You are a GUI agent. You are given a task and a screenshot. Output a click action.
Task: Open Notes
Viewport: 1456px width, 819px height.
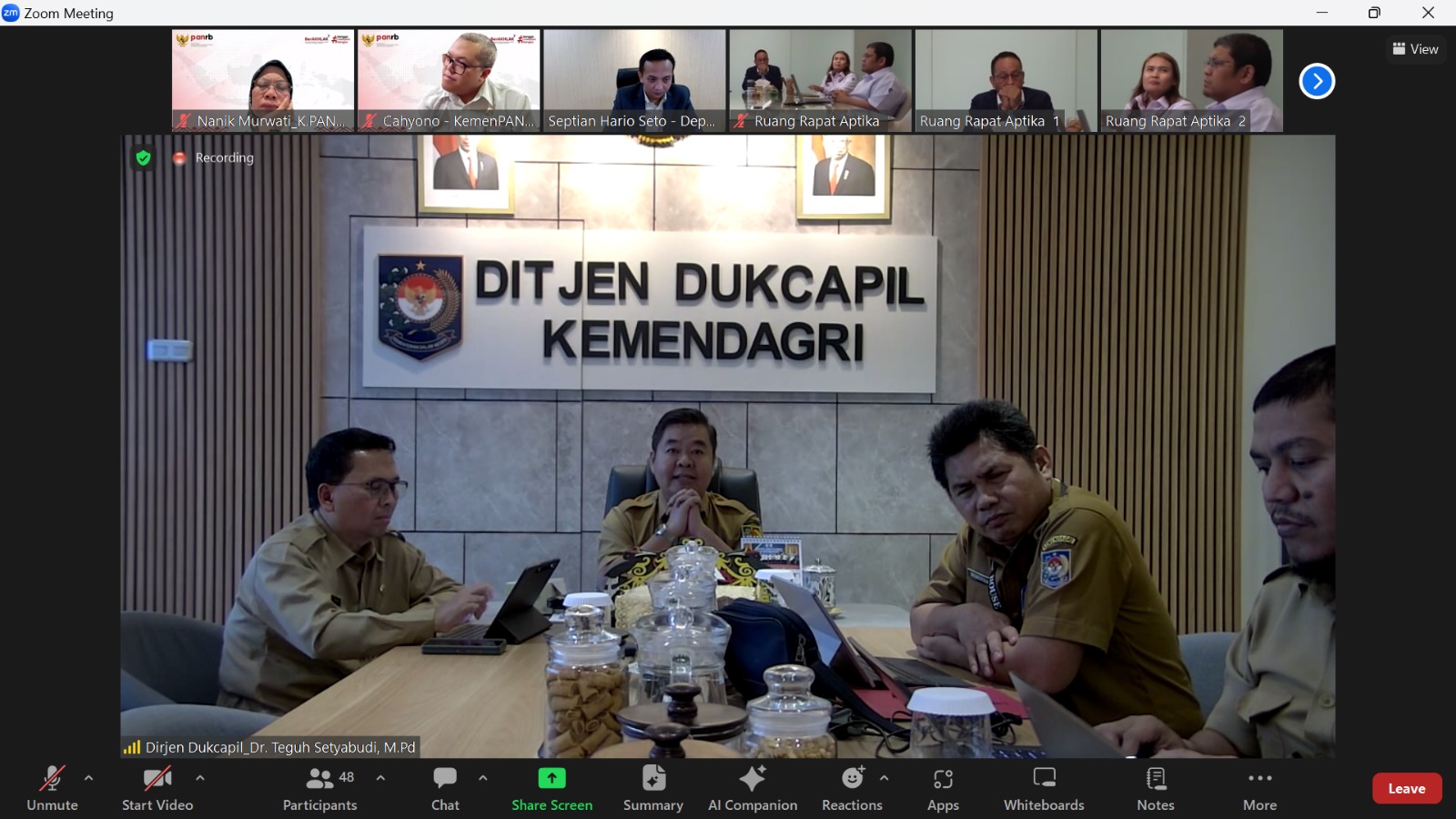tap(1156, 788)
